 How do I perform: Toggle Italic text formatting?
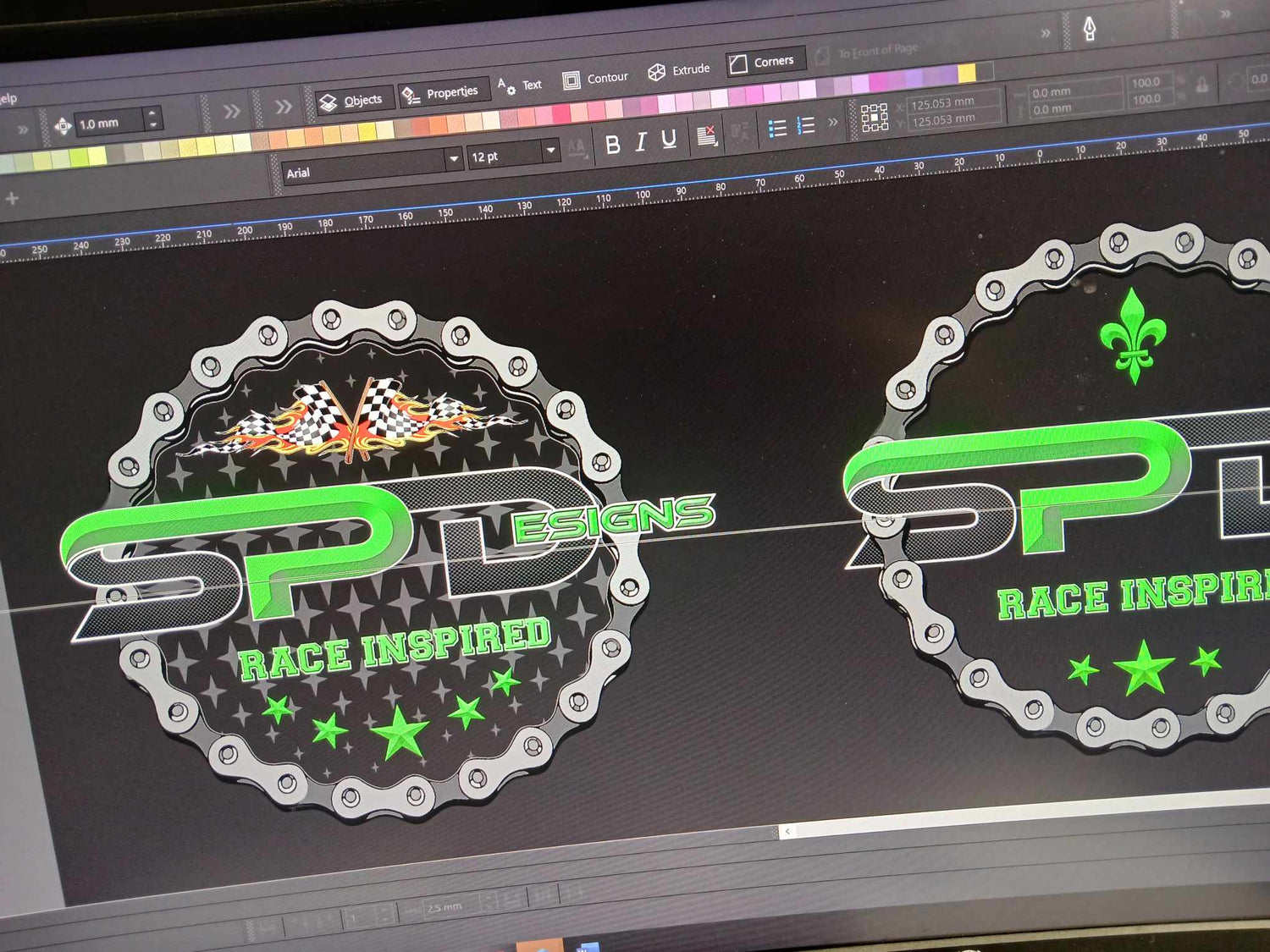click(x=641, y=142)
